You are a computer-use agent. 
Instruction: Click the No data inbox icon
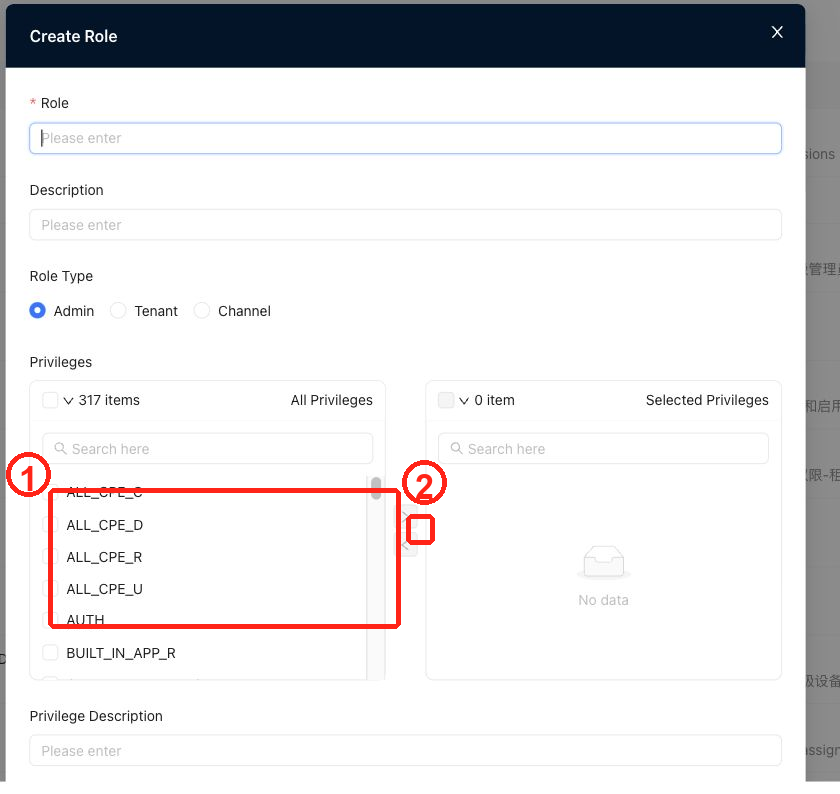[x=604, y=562]
